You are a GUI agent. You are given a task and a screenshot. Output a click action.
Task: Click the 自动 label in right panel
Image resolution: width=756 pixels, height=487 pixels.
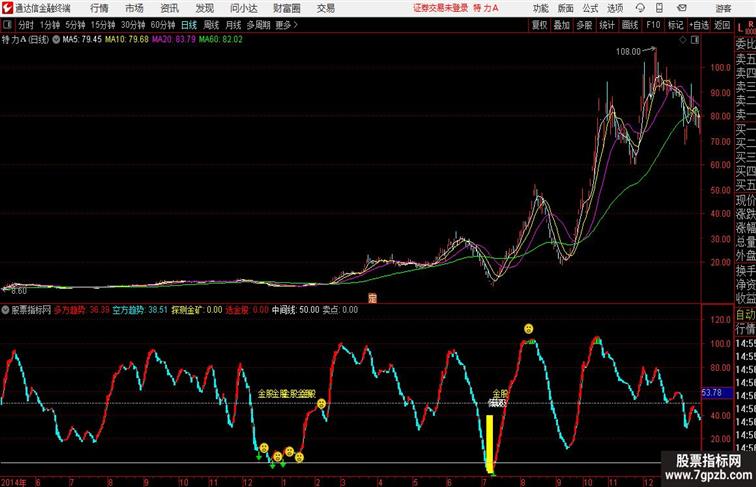tap(745, 315)
